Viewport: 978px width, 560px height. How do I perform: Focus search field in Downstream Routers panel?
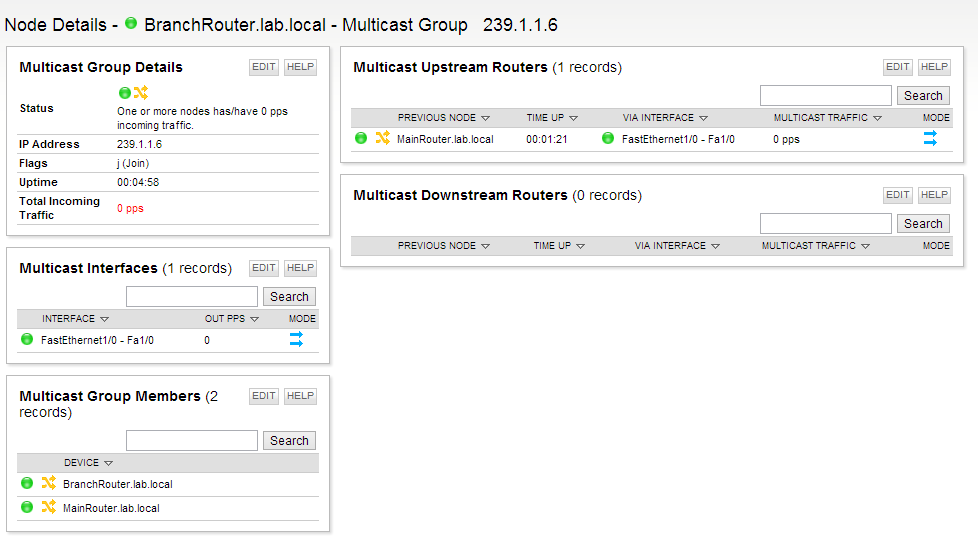(826, 223)
